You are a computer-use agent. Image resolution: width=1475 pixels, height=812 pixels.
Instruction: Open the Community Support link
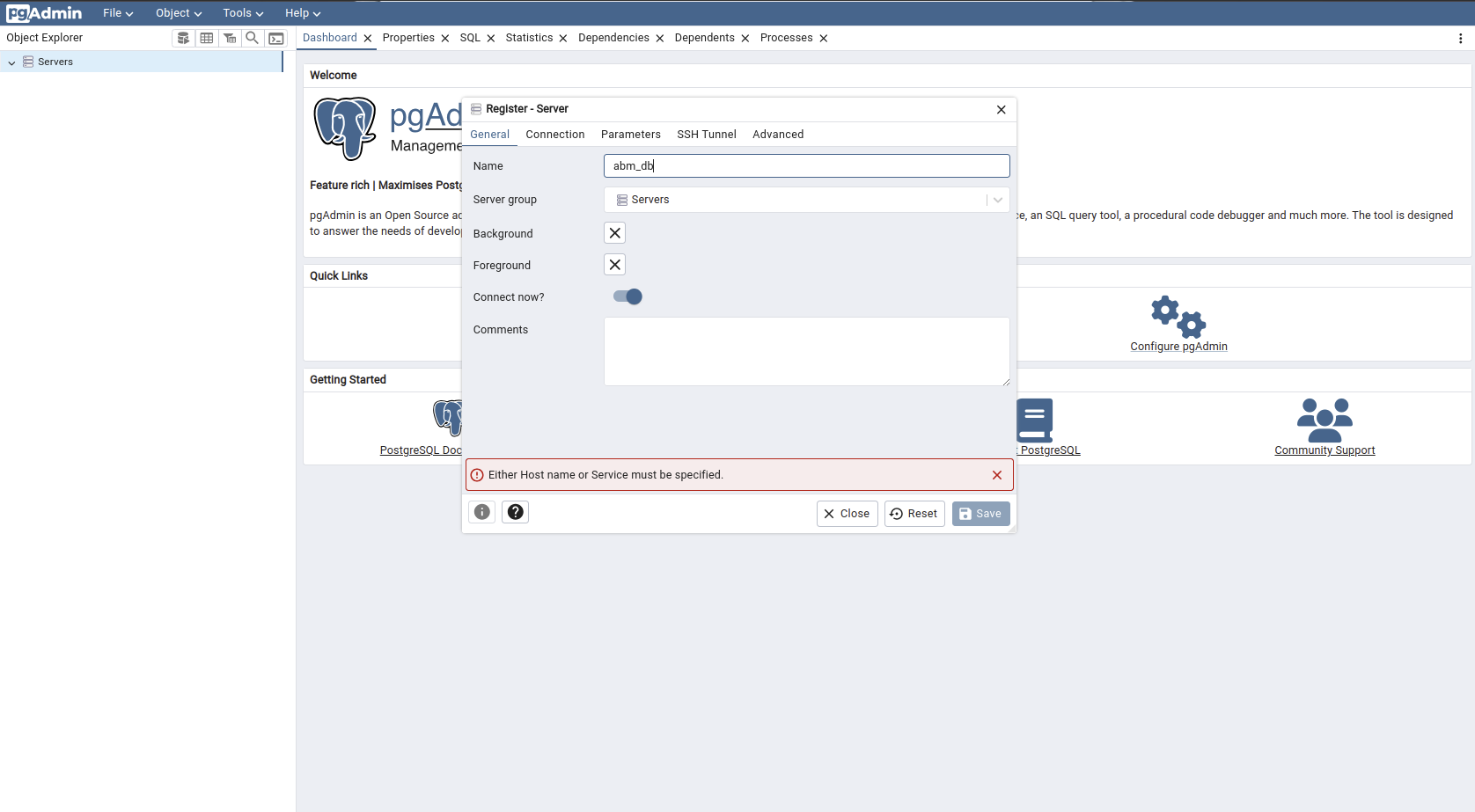click(1325, 450)
